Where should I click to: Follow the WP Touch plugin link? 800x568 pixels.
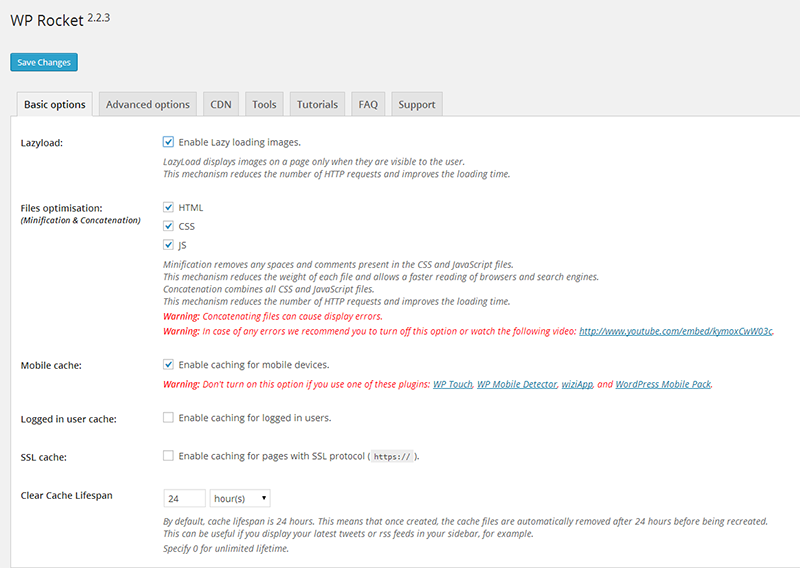coord(452,384)
